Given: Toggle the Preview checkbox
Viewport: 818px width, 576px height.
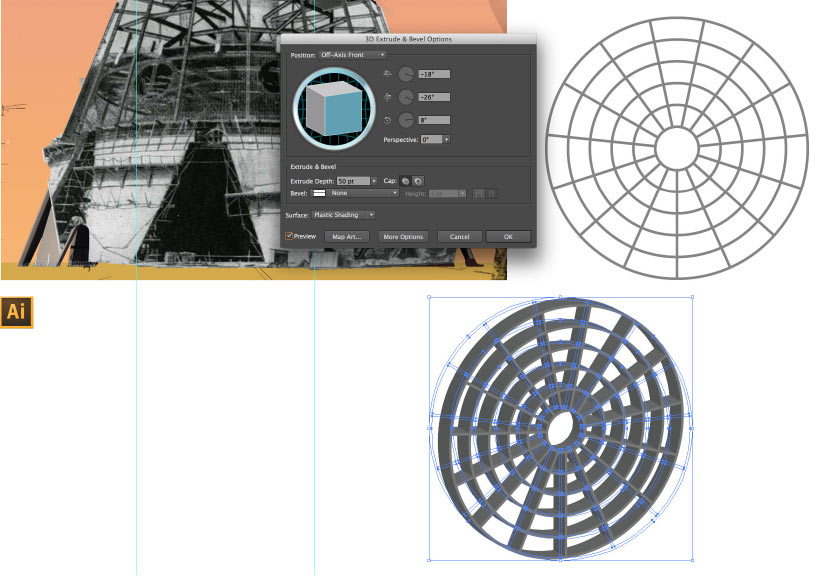Looking at the screenshot, I should 289,236.
